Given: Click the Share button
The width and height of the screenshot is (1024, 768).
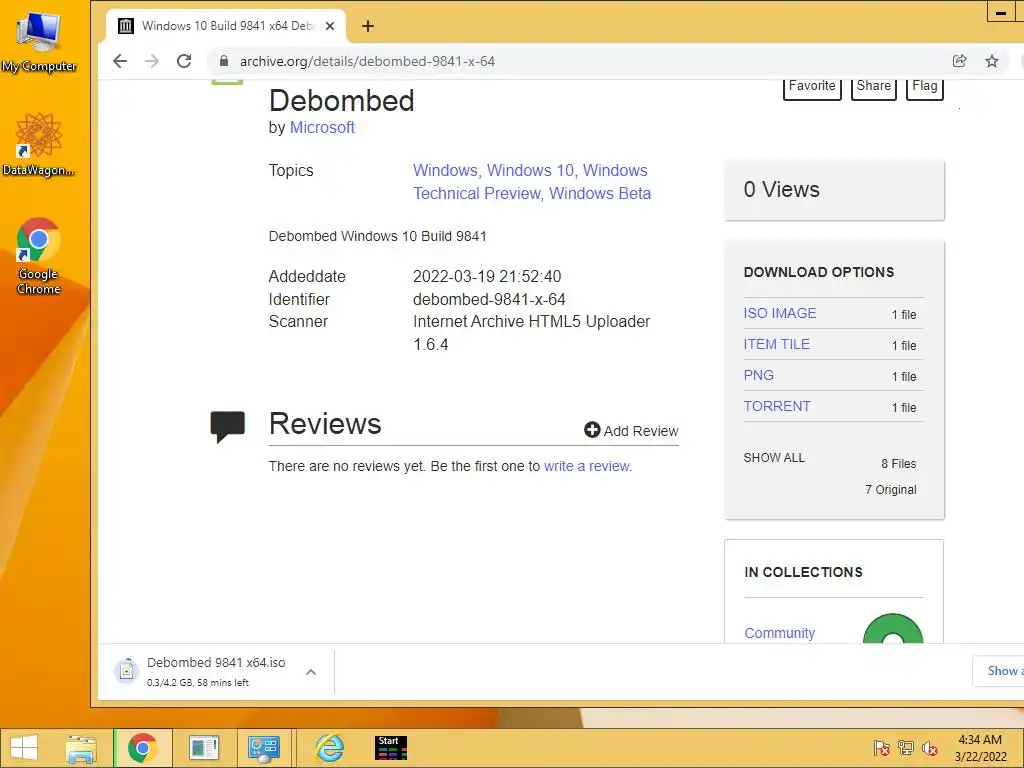Looking at the screenshot, I should pos(874,88).
